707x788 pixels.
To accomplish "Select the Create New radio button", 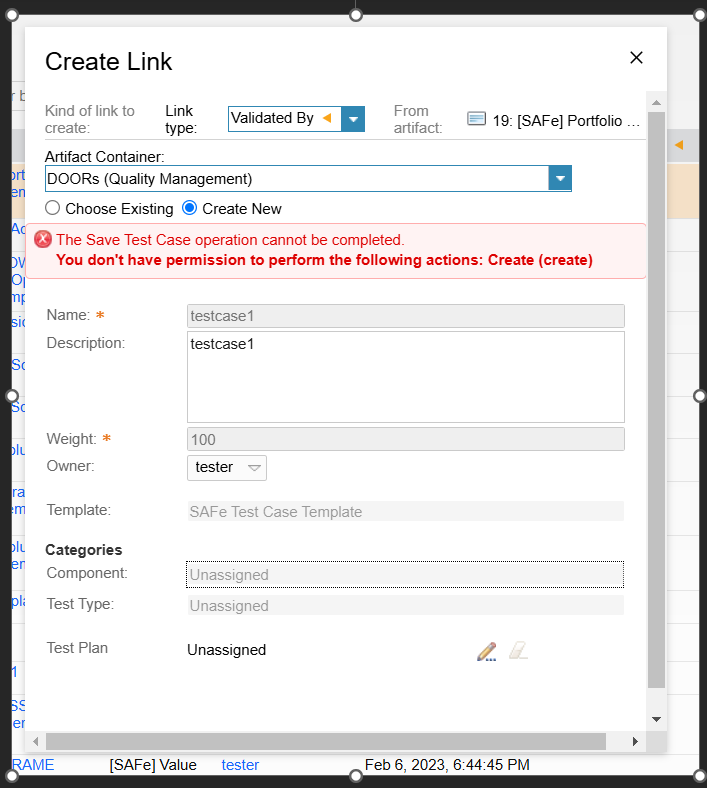I will tap(190, 209).
